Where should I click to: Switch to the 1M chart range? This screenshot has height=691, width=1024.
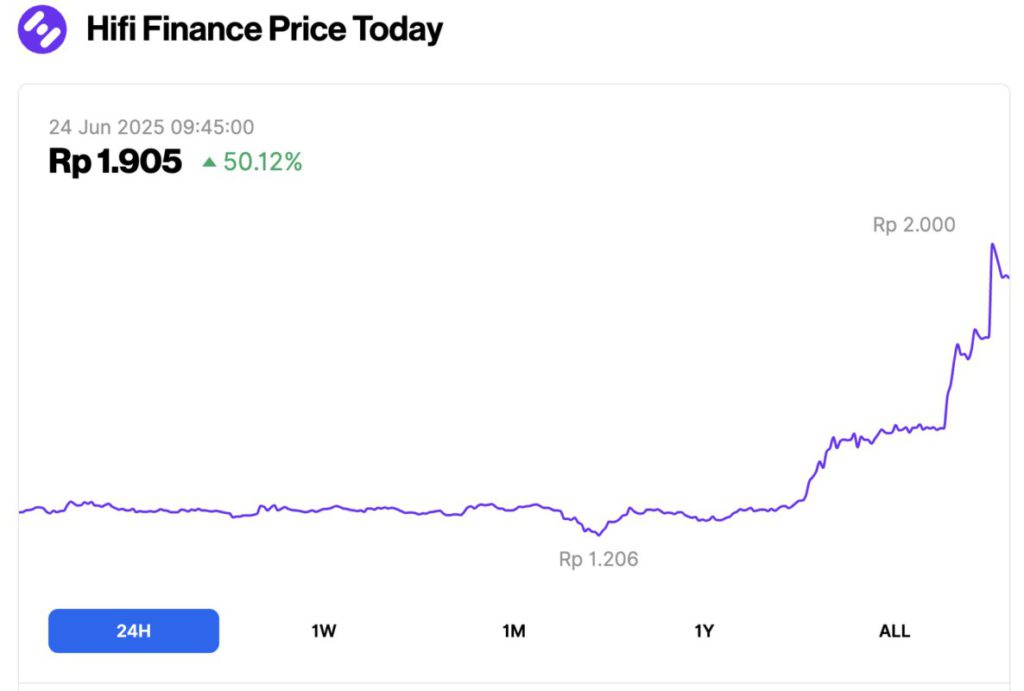[x=513, y=631]
